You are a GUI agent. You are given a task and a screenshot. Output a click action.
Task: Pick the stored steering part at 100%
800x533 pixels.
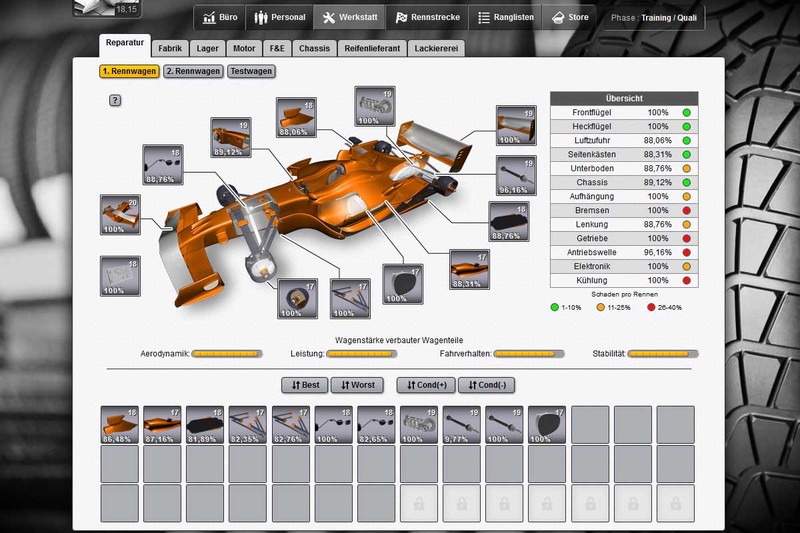pos(334,425)
